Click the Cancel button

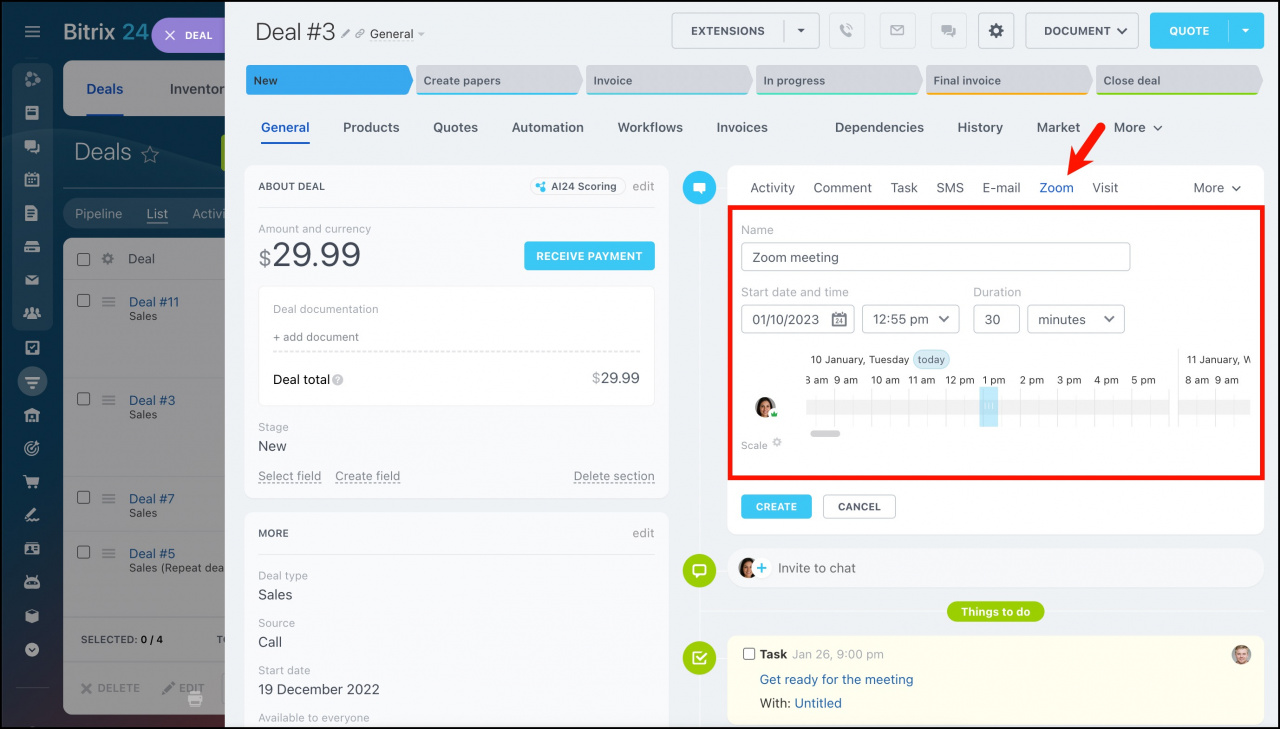pos(859,507)
